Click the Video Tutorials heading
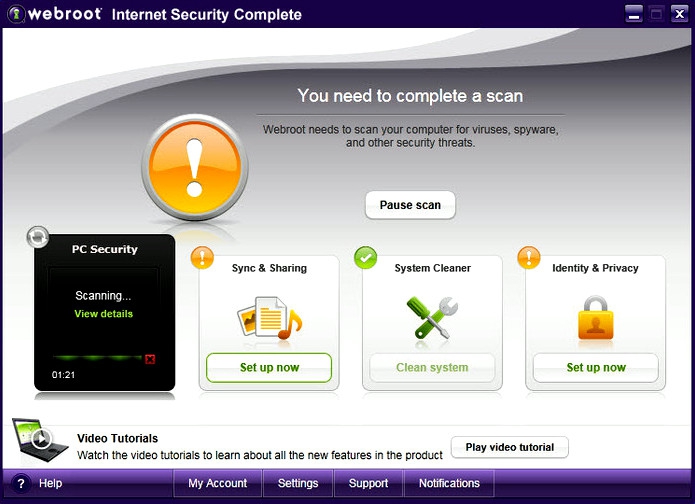695x504 pixels. (x=117, y=438)
